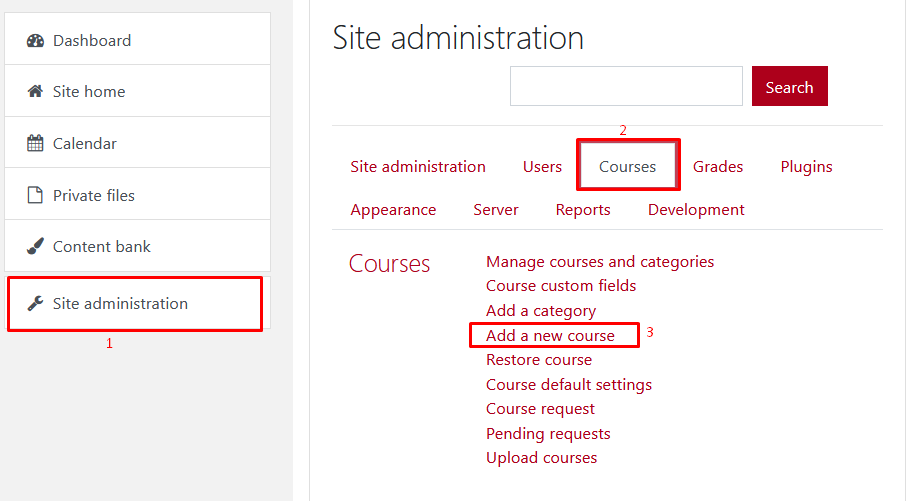
Task: Focus the site administration search field
Action: pos(626,87)
